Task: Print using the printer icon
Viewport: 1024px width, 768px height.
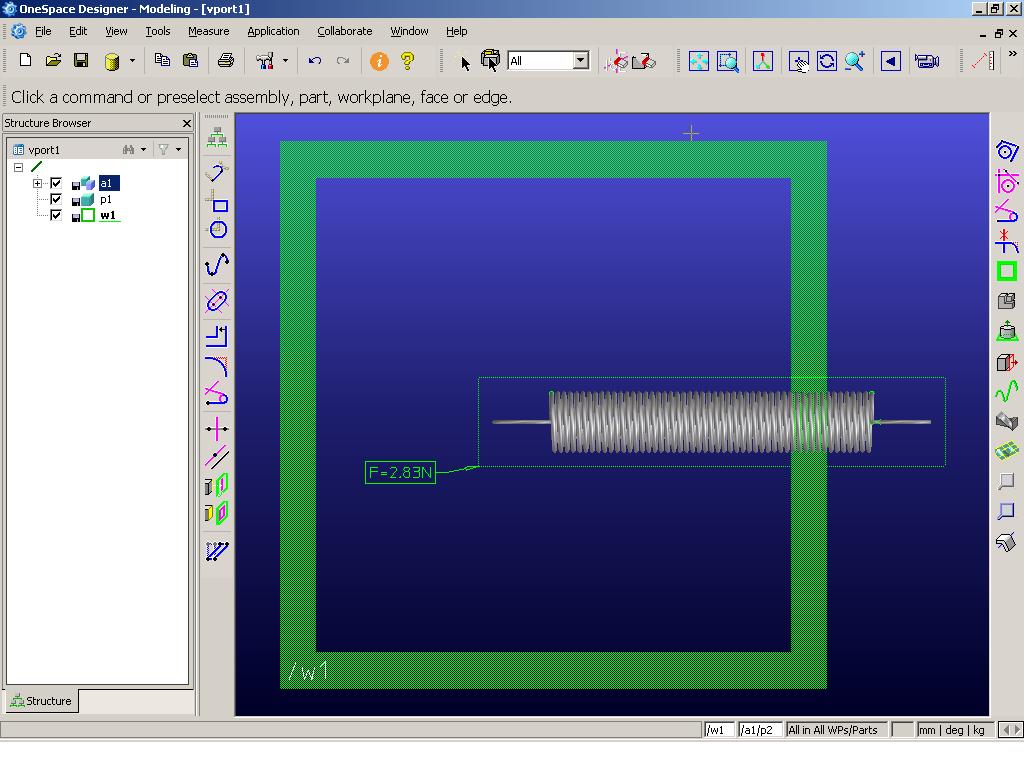Action: [x=226, y=61]
